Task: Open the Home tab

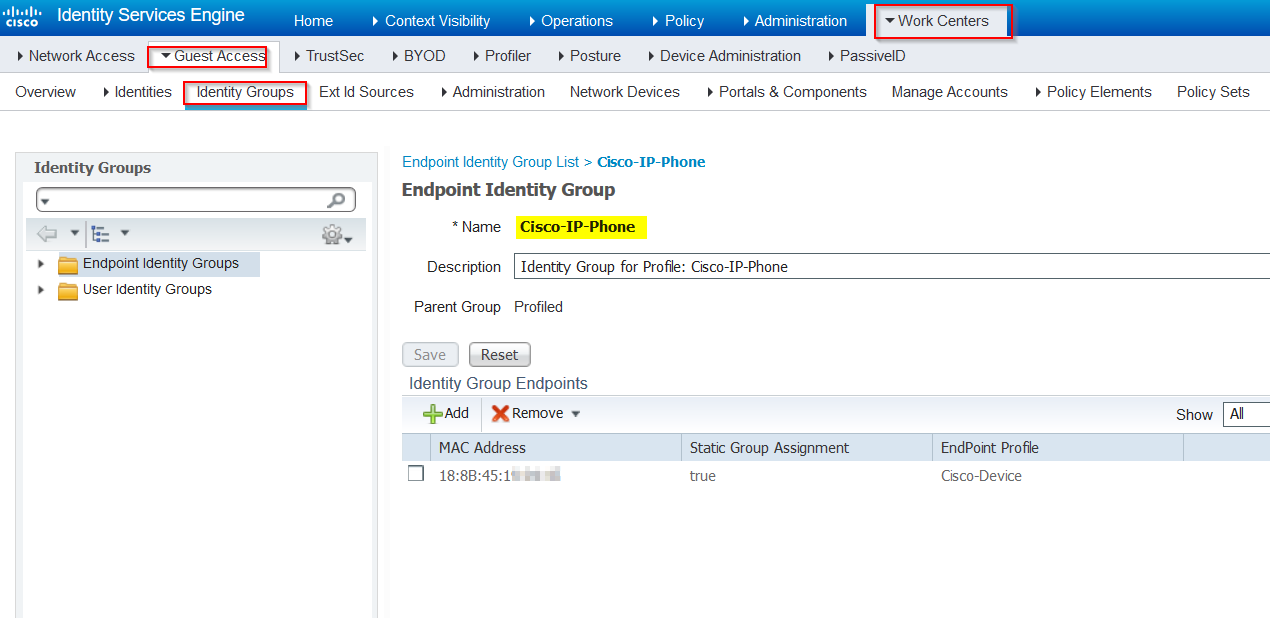Action: pos(313,21)
